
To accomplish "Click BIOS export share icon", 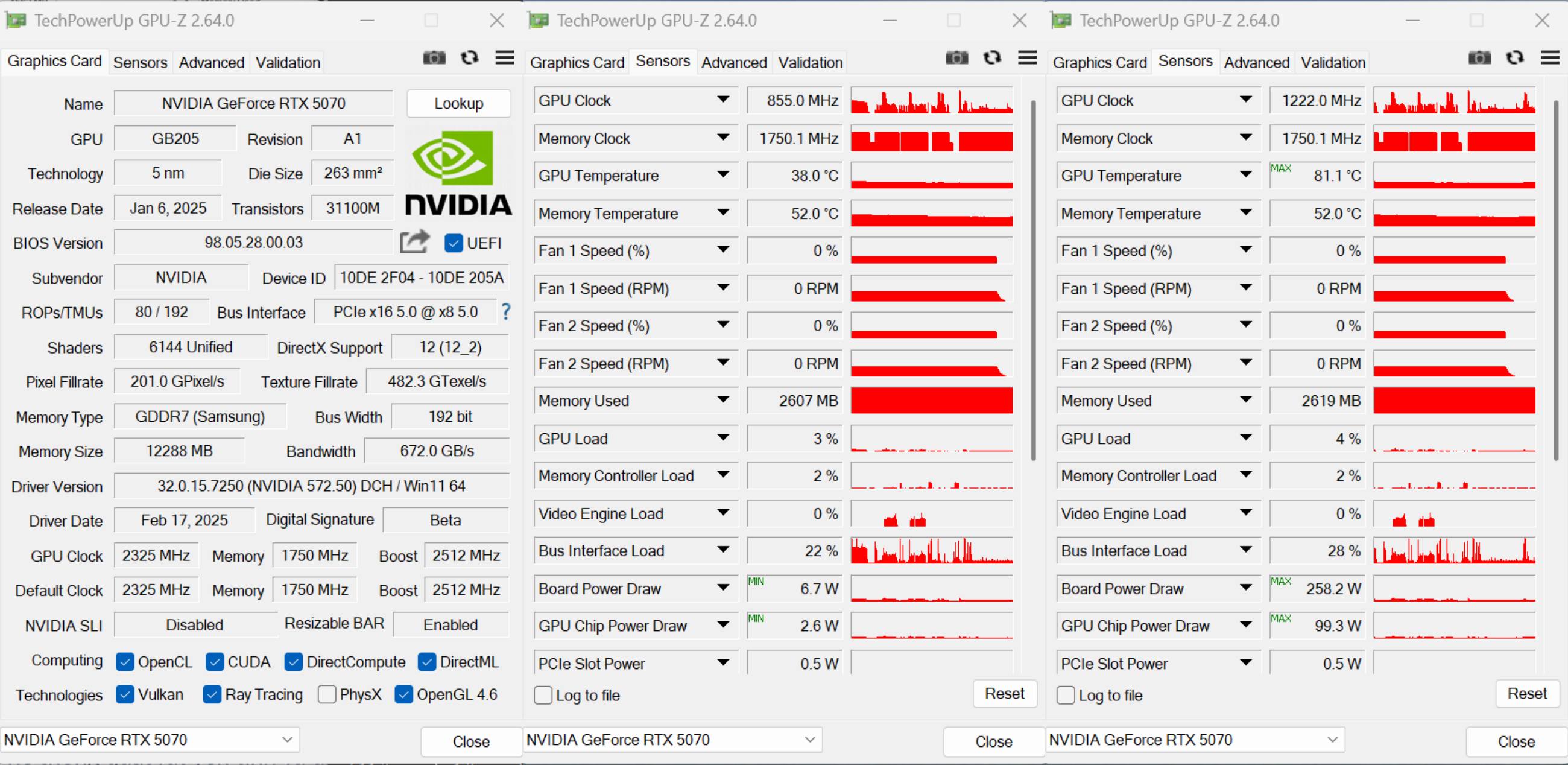I will (x=414, y=242).
